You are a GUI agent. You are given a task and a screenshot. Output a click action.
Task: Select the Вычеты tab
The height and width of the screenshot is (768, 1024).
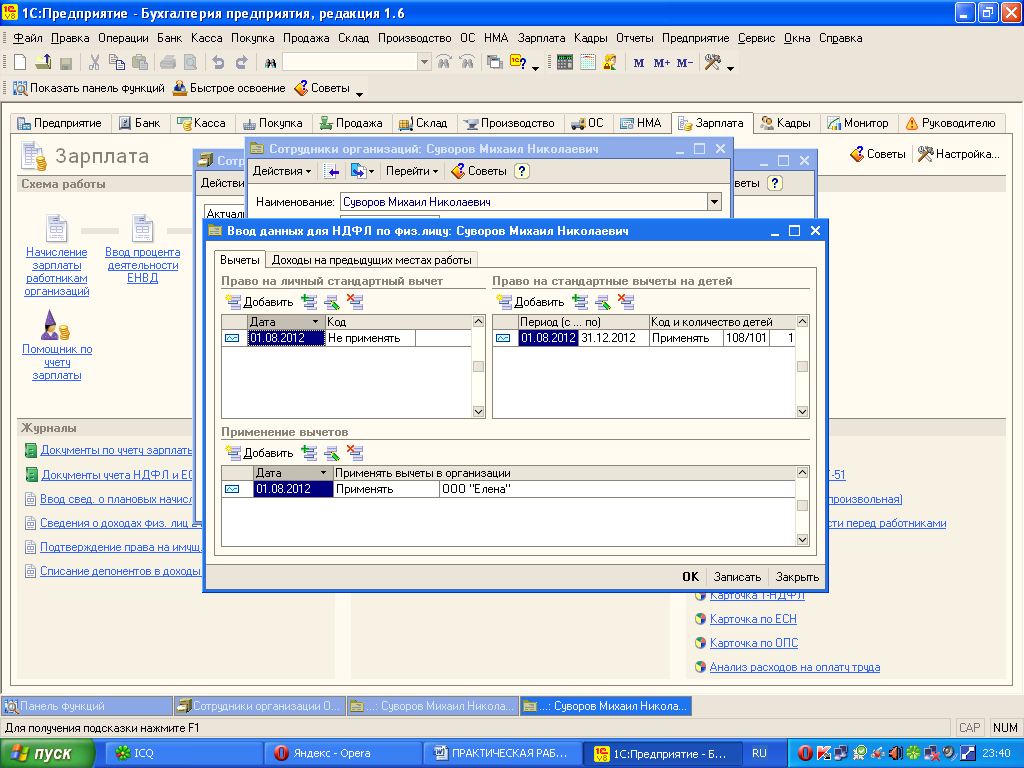240,260
